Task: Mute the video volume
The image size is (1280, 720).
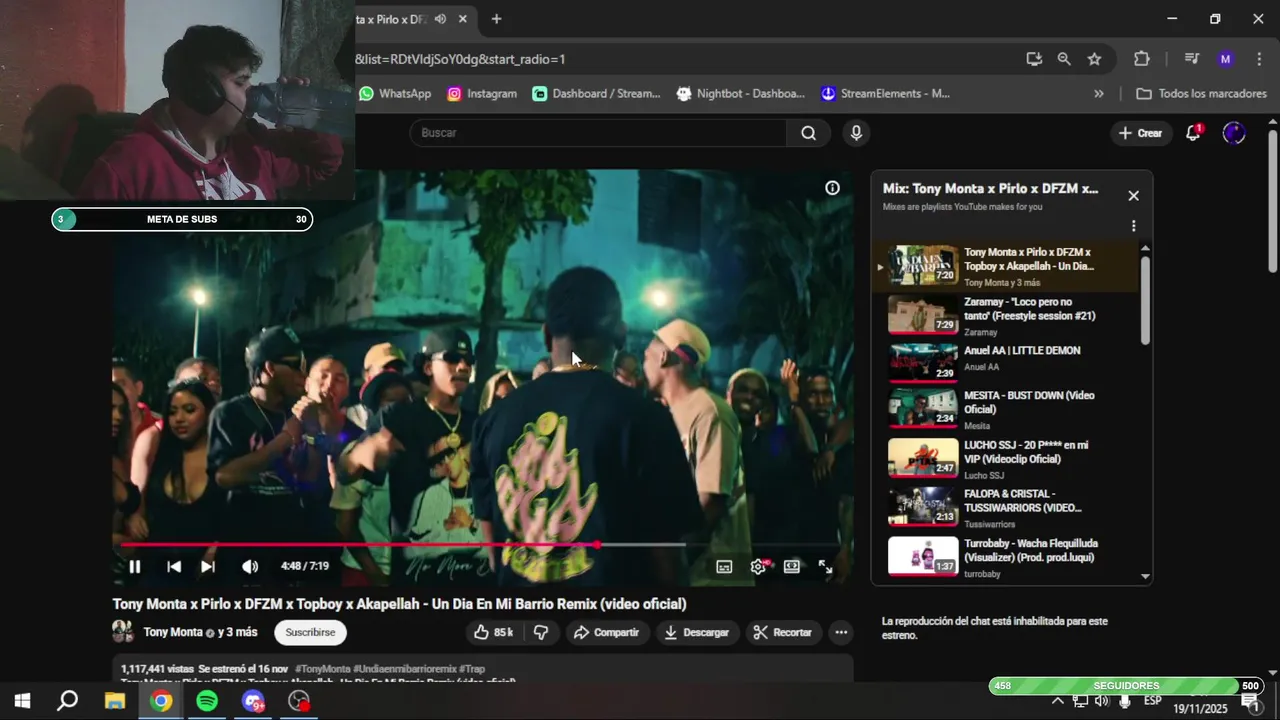Action: click(x=250, y=566)
